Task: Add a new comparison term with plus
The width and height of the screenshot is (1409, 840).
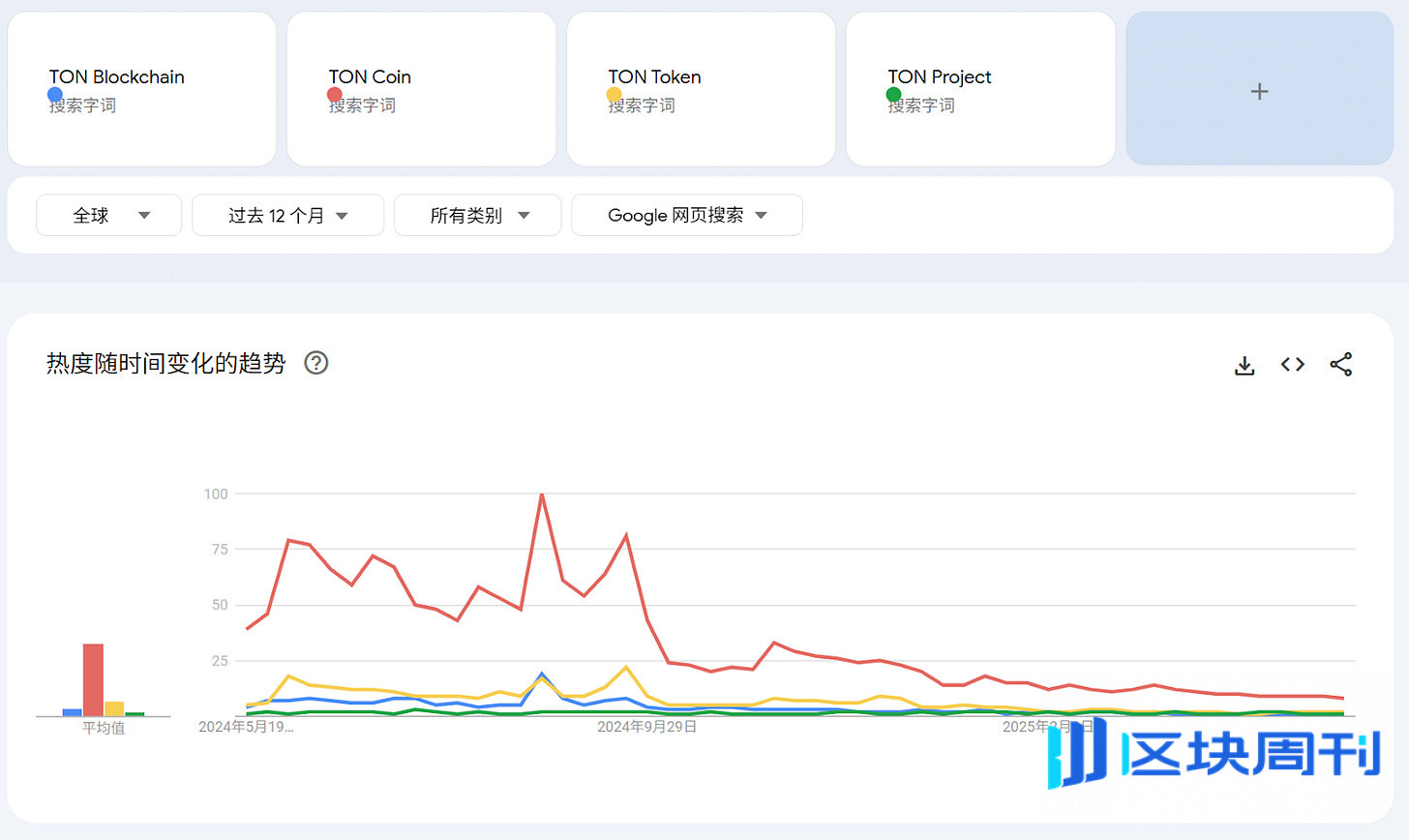Action: tap(1259, 89)
